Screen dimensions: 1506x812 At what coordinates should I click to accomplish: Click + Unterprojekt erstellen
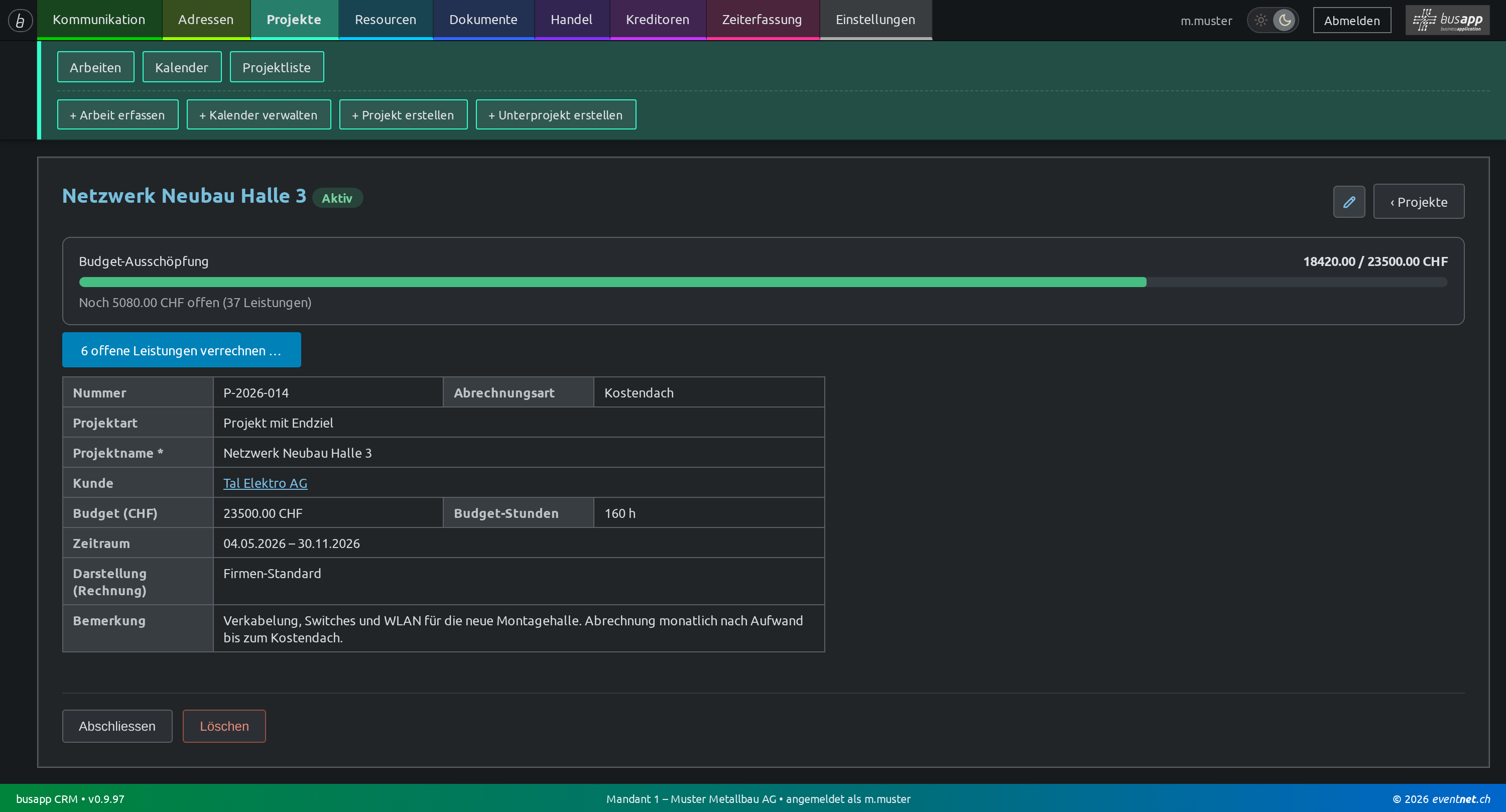(555, 114)
